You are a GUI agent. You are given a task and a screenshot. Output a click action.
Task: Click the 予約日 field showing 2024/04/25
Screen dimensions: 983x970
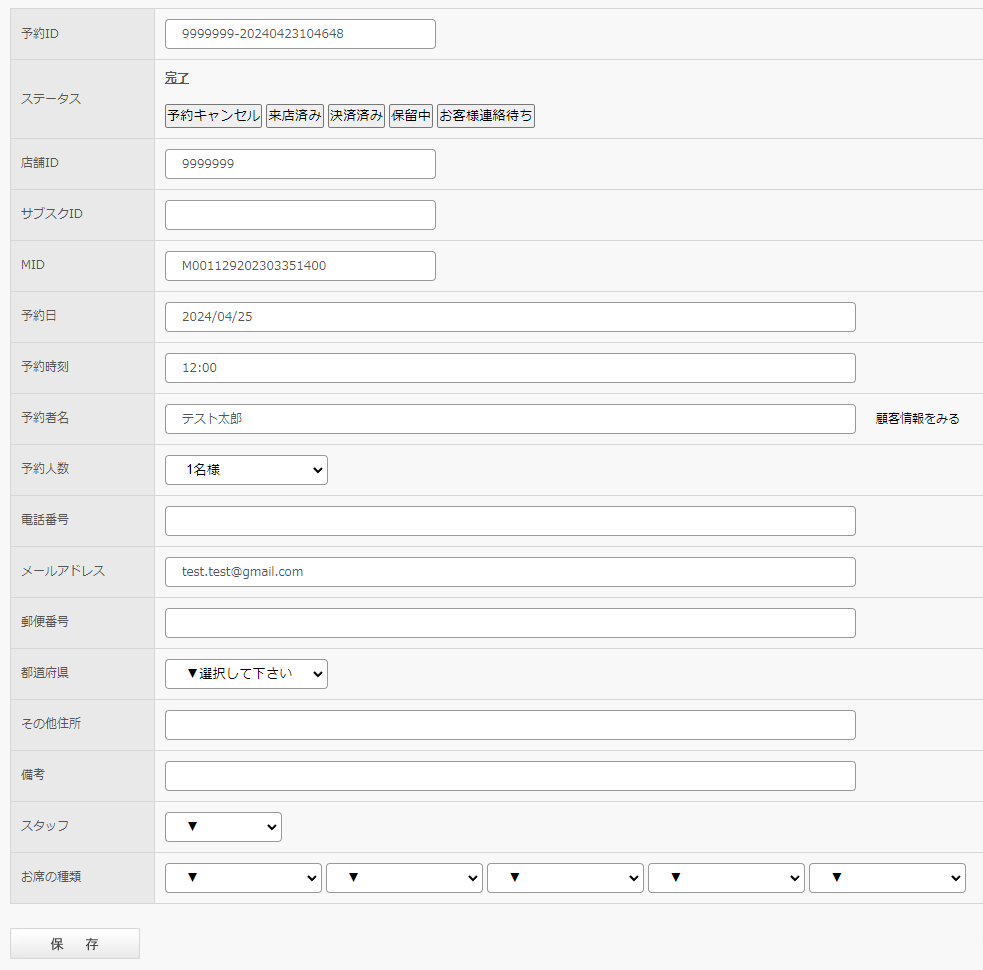(510, 317)
